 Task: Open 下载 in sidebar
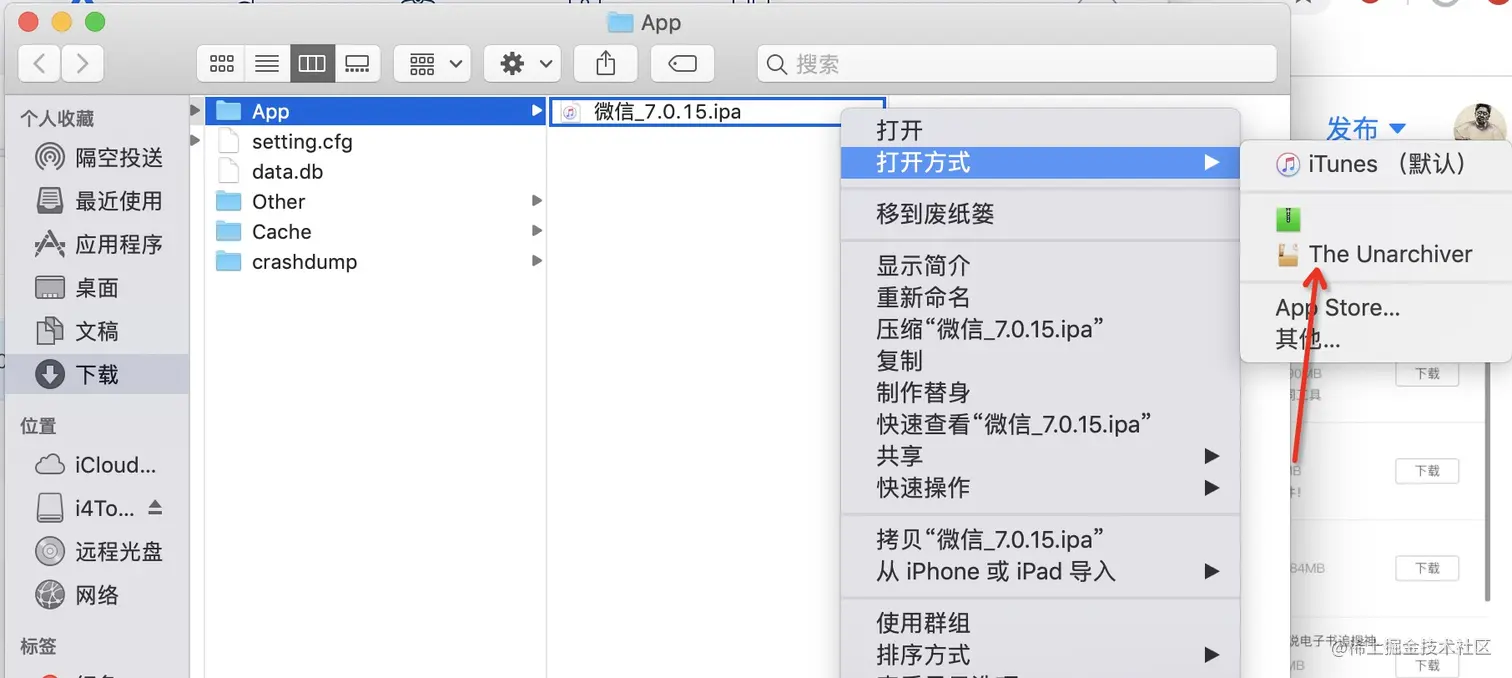pyautogui.click(x=98, y=374)
